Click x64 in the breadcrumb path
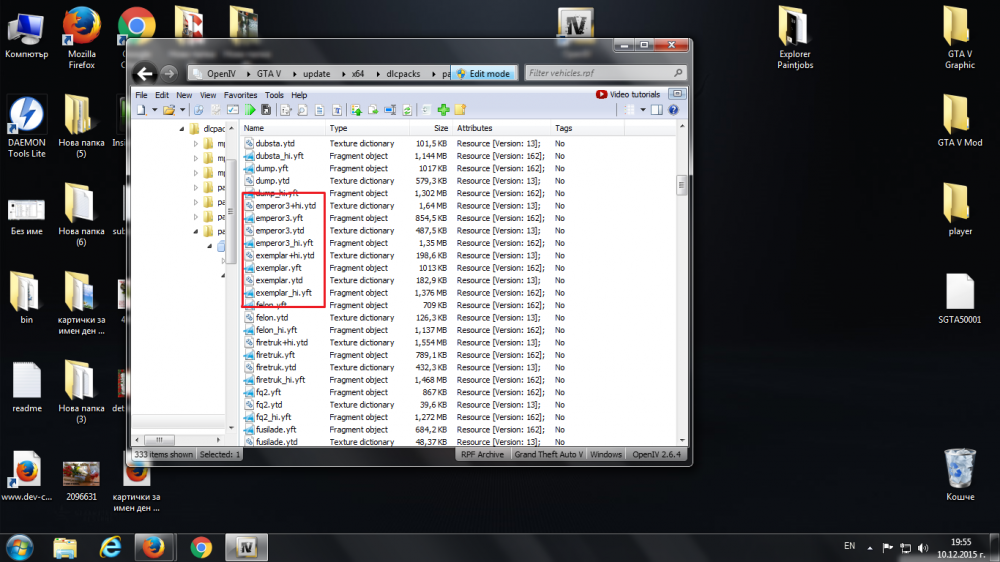The height and width of the screenshot is (562, 1000). 358,74
